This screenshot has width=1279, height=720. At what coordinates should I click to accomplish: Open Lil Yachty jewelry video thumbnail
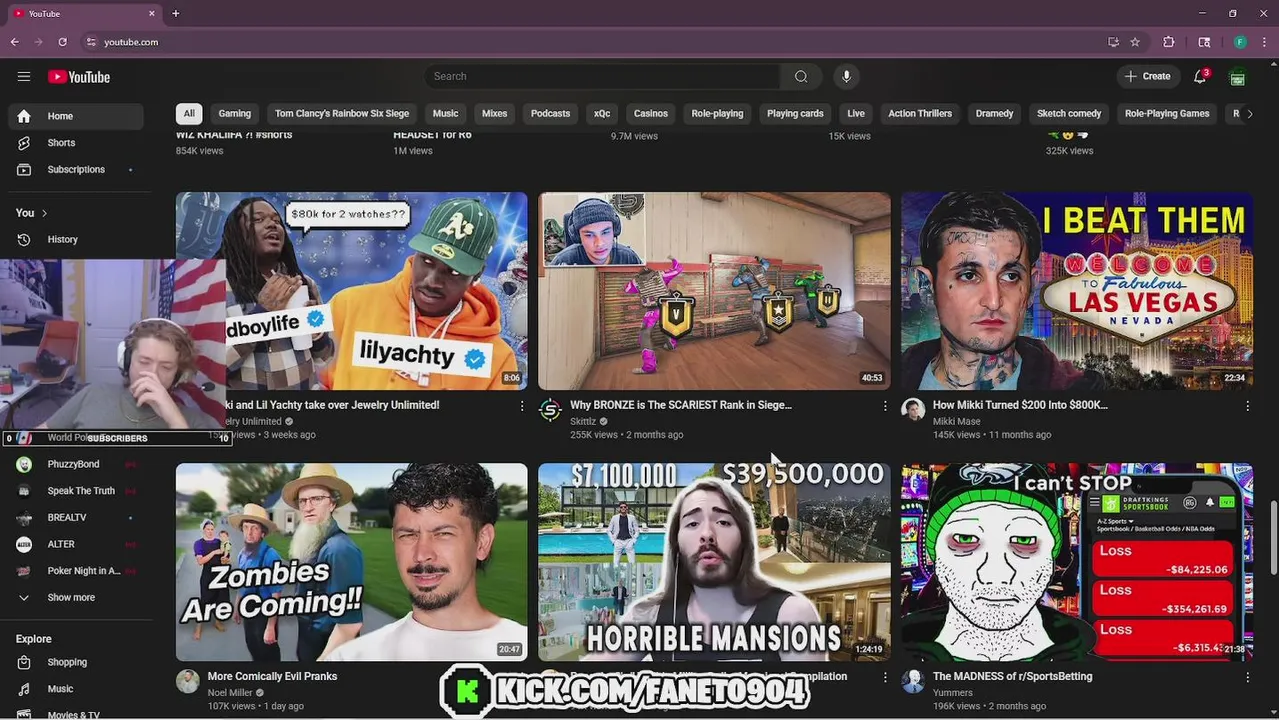[352, 291]
